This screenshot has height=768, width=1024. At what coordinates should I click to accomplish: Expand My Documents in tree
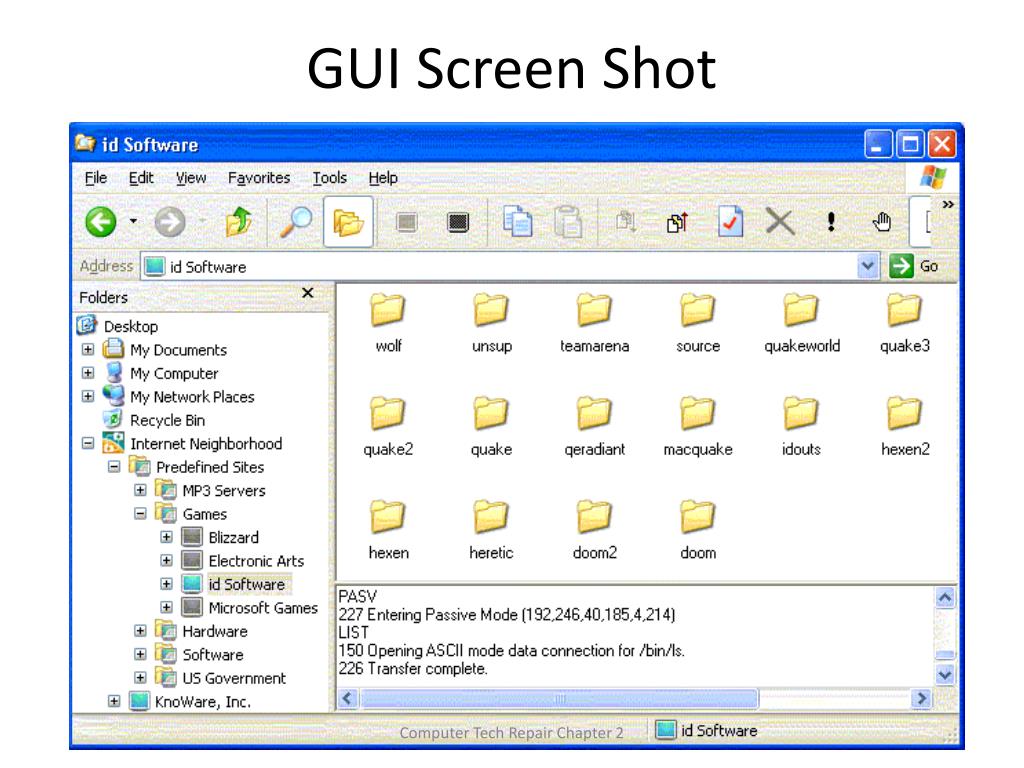[88, 349]
